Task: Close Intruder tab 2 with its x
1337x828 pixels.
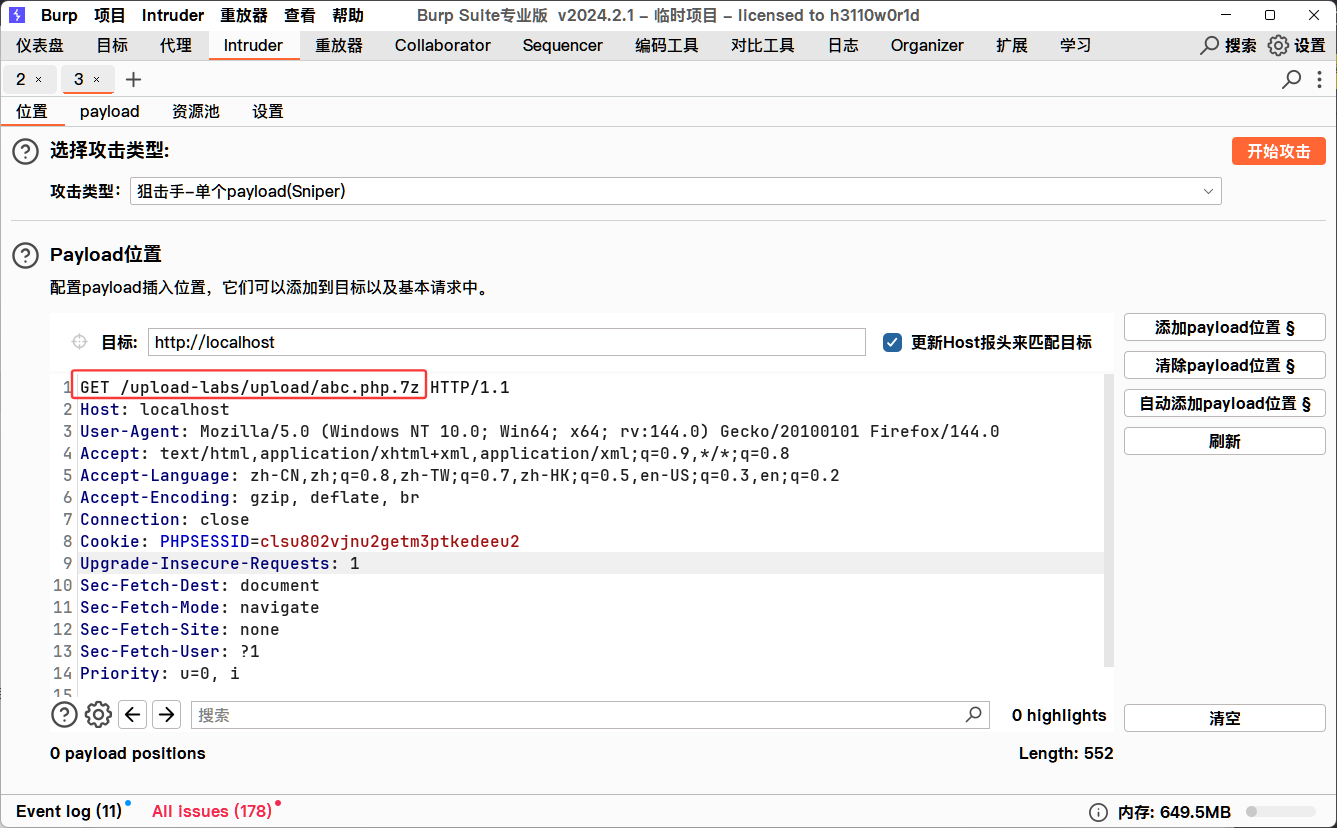Action: click(x=39, y=79)
